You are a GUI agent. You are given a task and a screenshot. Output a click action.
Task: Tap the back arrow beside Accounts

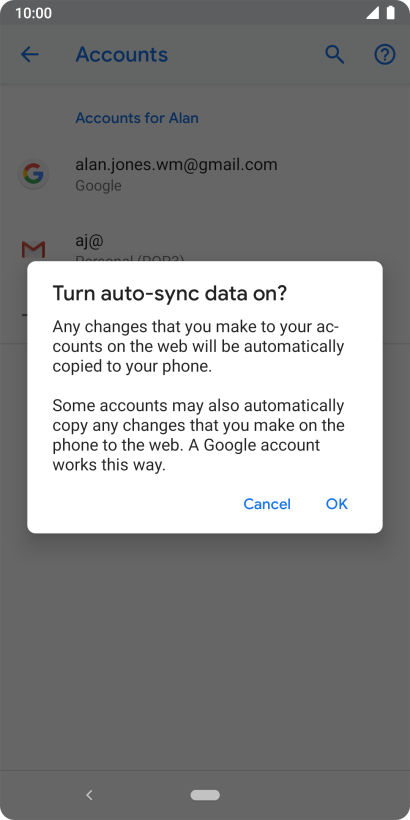30,54
